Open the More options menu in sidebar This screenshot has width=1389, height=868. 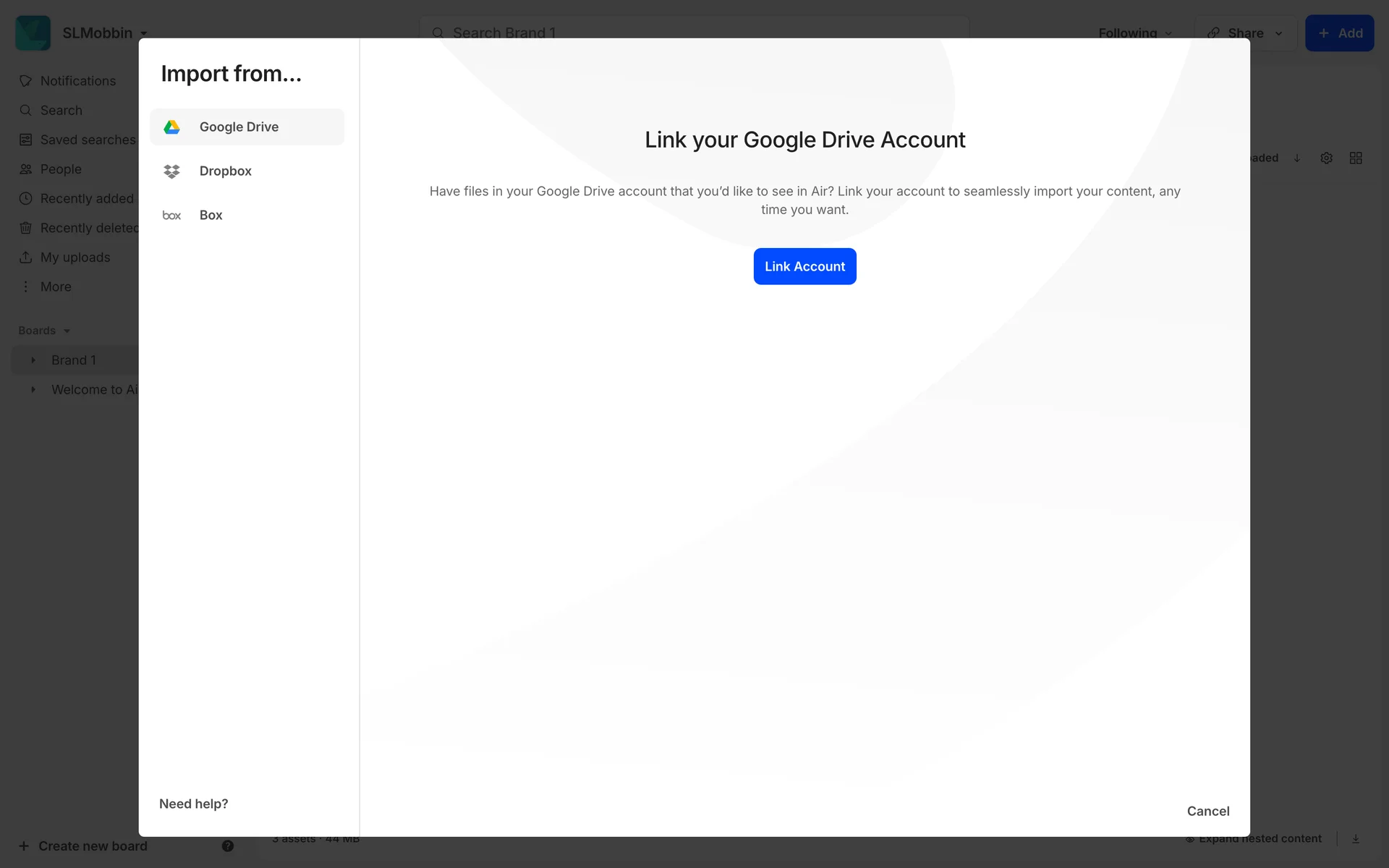(55, 286)
